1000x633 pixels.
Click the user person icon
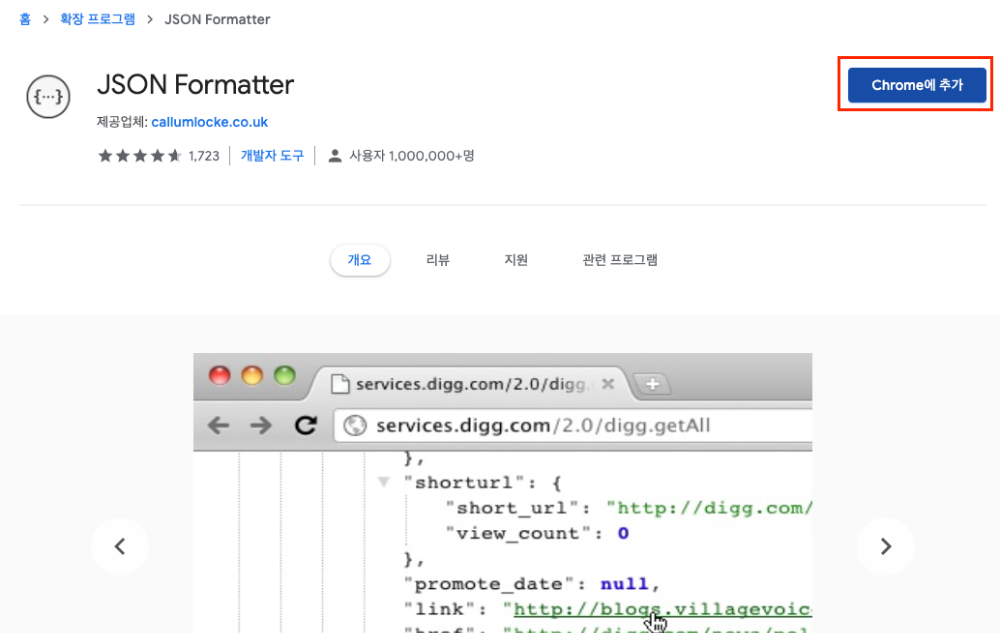[335, 156]
